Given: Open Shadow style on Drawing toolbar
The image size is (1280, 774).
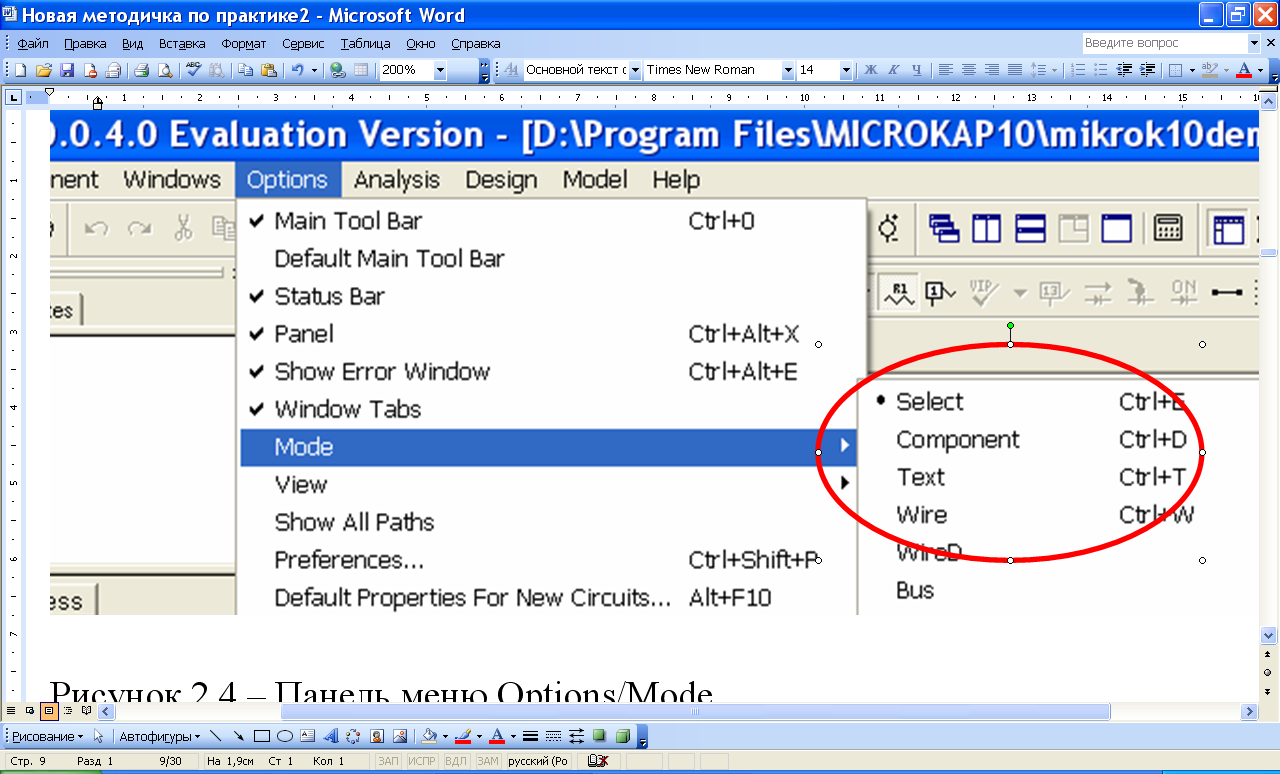Looking at the screenshot, I should pyautogui.click(x=599, y=736).
